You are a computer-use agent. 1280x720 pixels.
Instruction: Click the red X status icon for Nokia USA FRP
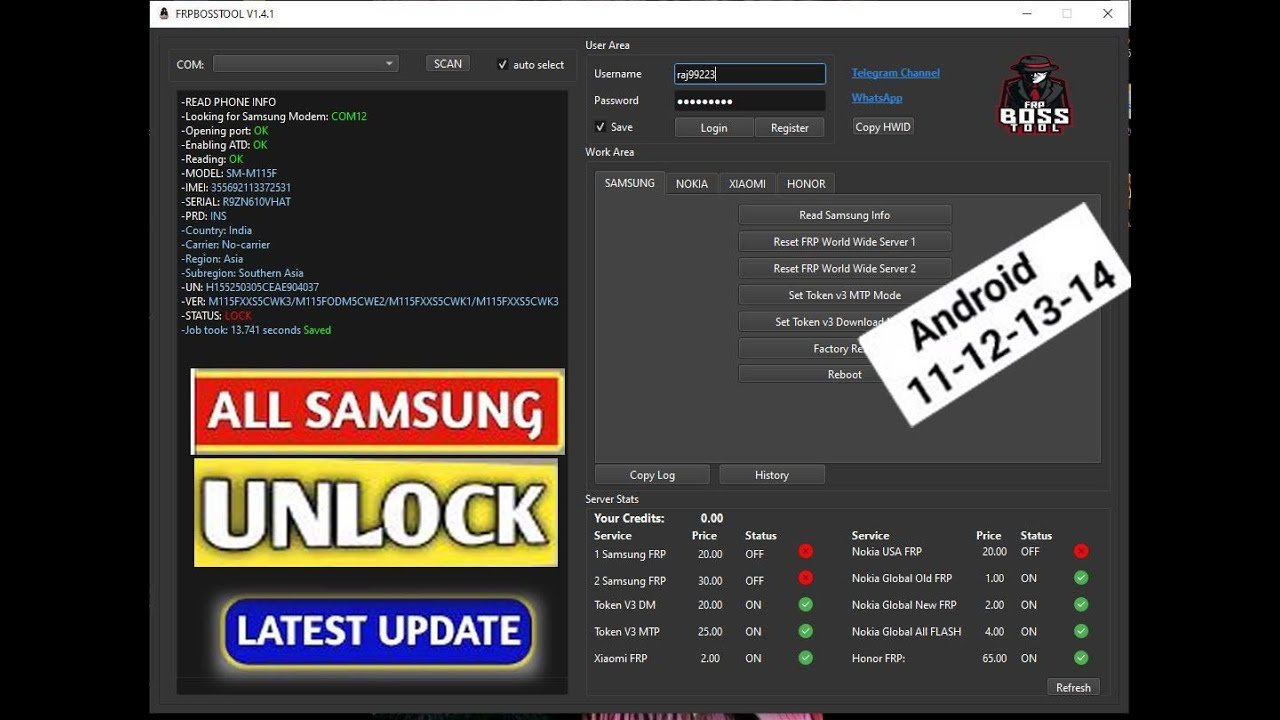1081,551
